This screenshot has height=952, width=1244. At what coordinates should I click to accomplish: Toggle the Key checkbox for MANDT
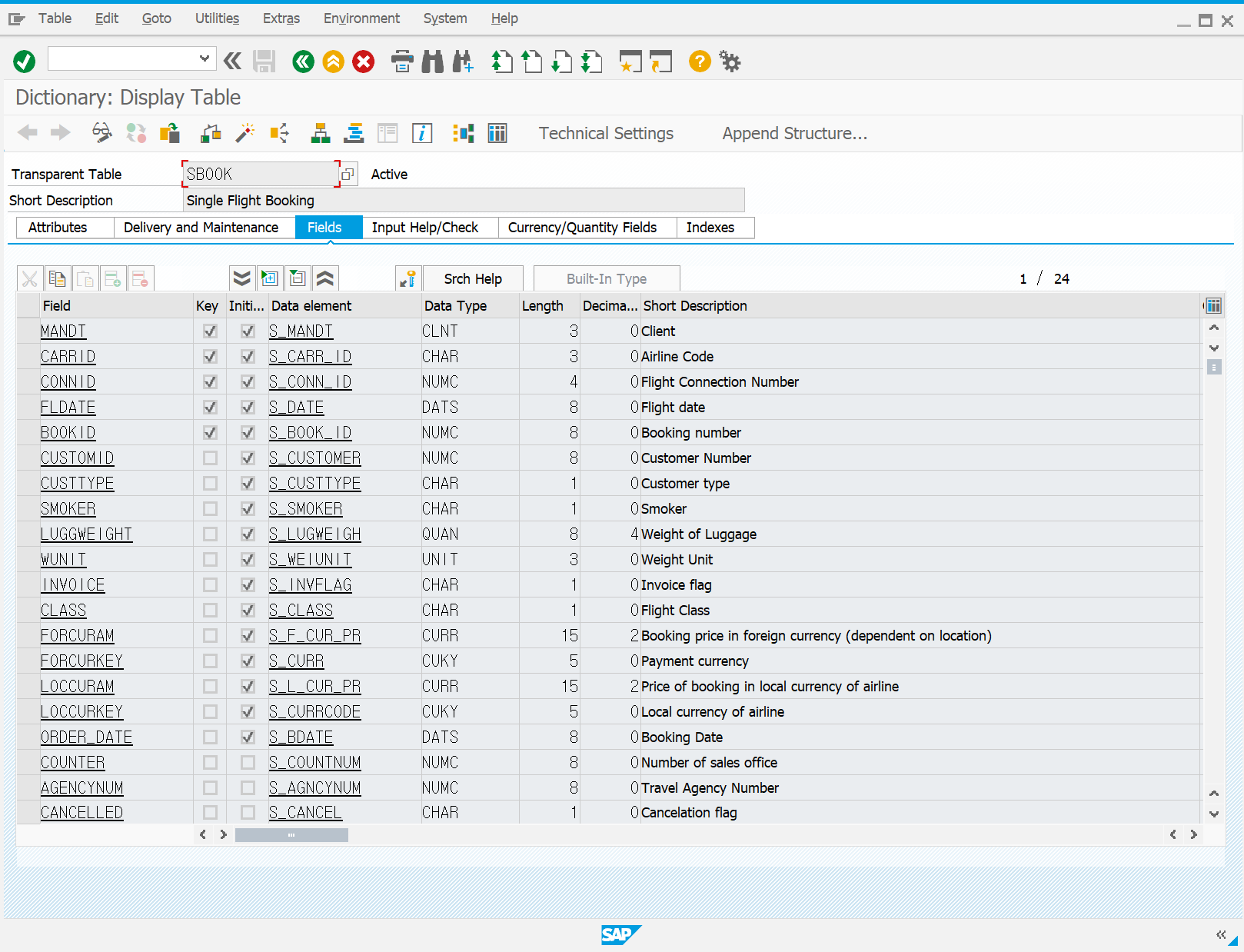210,331
